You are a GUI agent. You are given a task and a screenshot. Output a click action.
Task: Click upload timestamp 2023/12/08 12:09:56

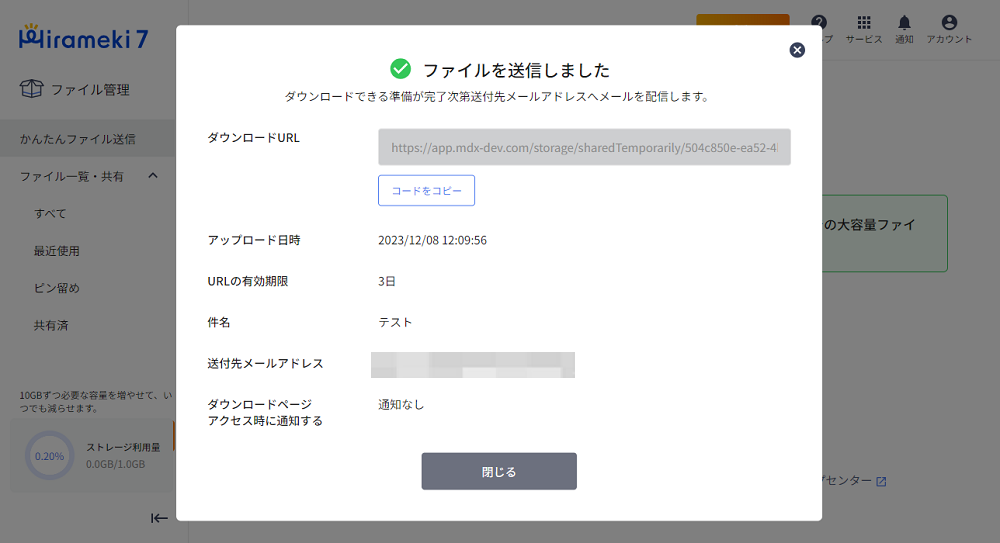coord(432,240)
